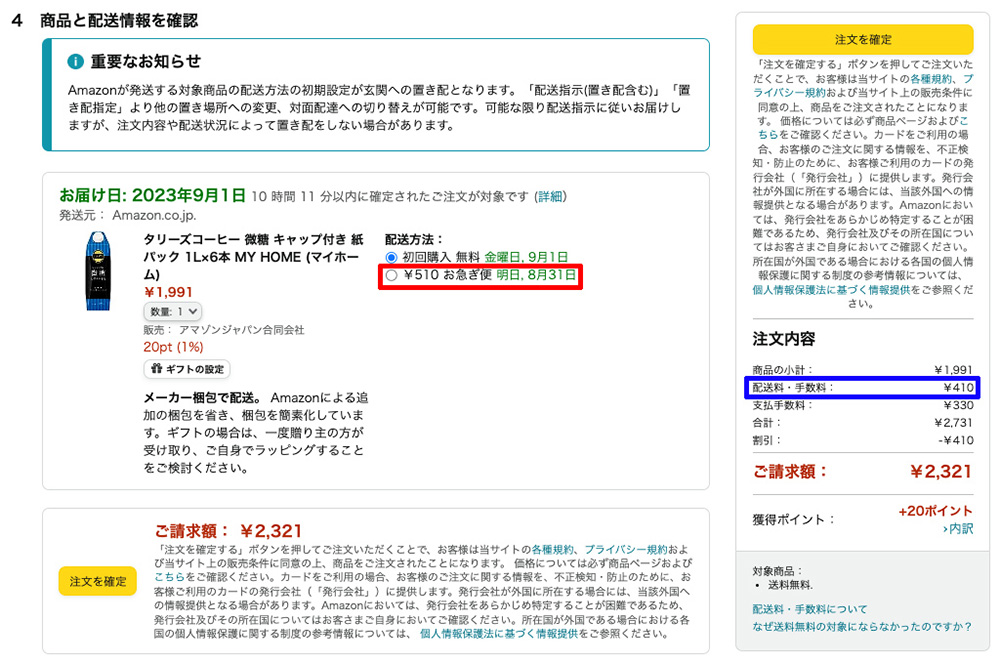The width and height of the screenshot is (1000, 663).
Task: Click 支払手数料 ¥330 row
Action: [x=863, y=405]
